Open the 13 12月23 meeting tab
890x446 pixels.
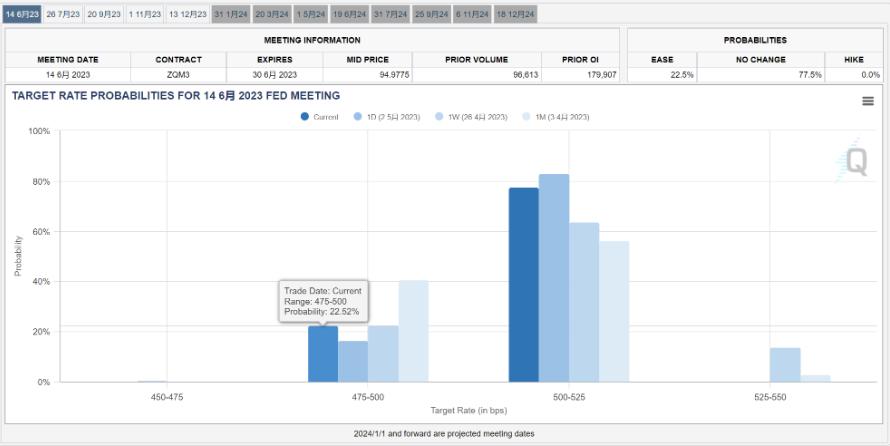point(188,14)
